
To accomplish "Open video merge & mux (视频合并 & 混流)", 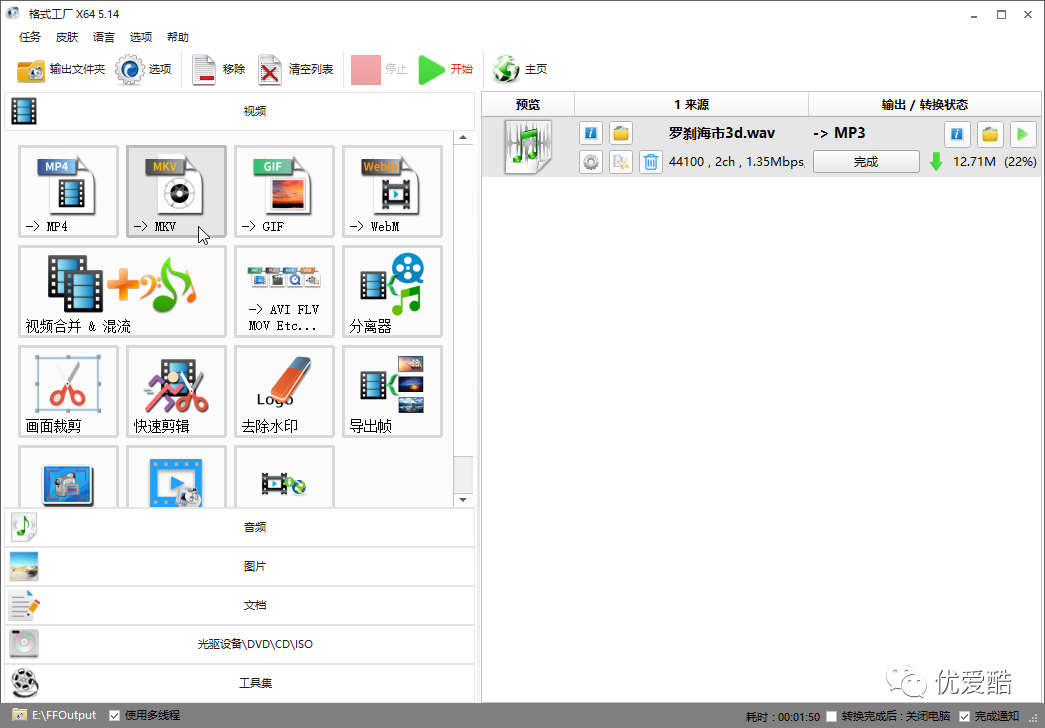I will (122, 291).
